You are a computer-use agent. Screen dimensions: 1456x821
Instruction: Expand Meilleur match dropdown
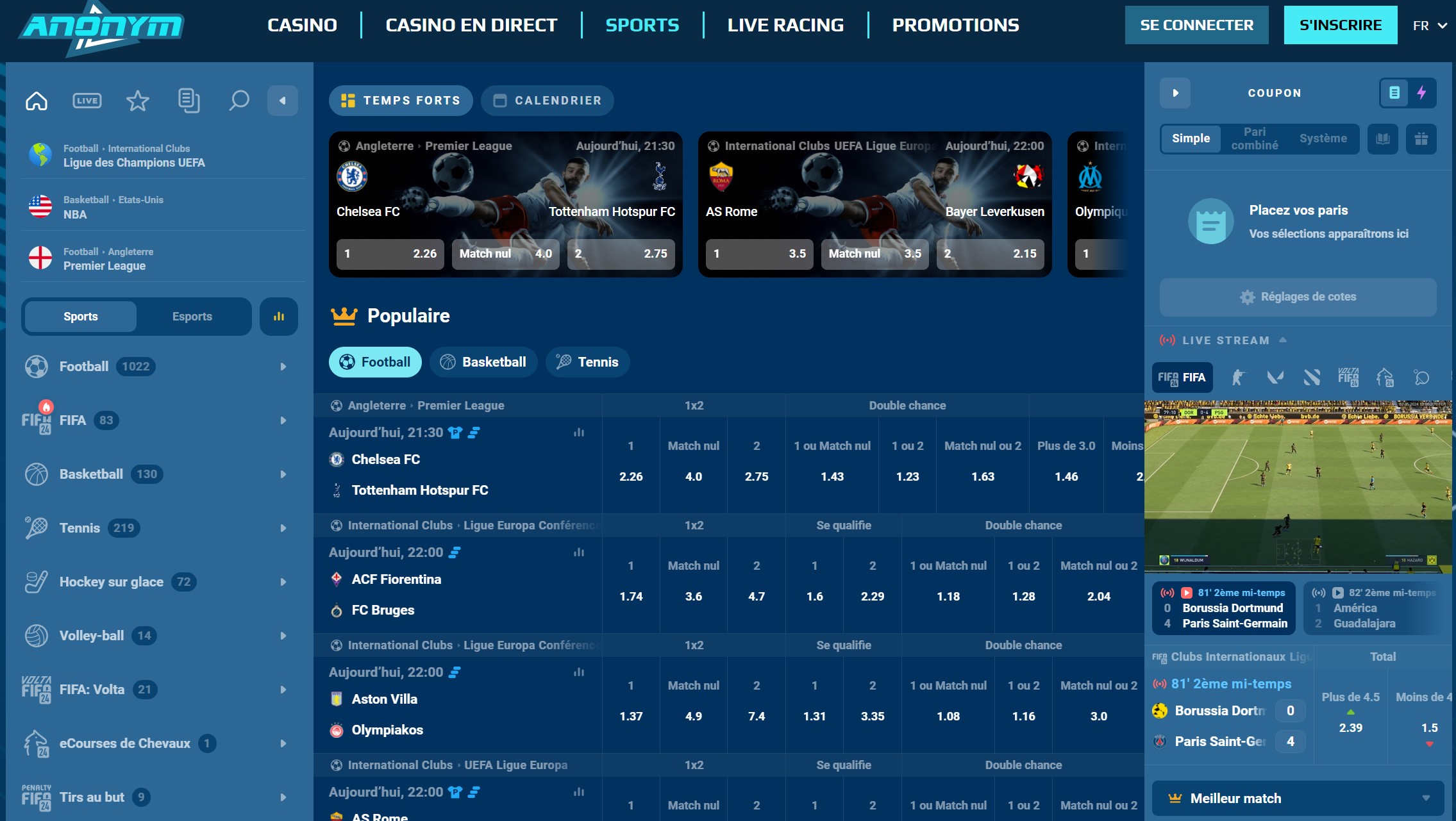click(1298, 798)
